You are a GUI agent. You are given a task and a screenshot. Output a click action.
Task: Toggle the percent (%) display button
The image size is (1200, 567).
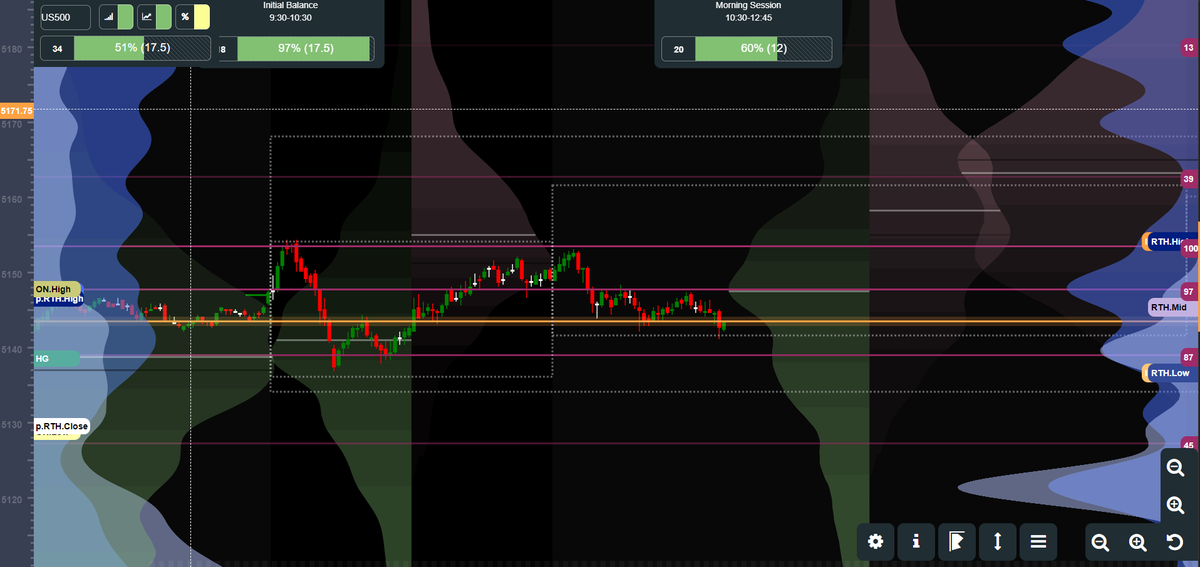192,17
